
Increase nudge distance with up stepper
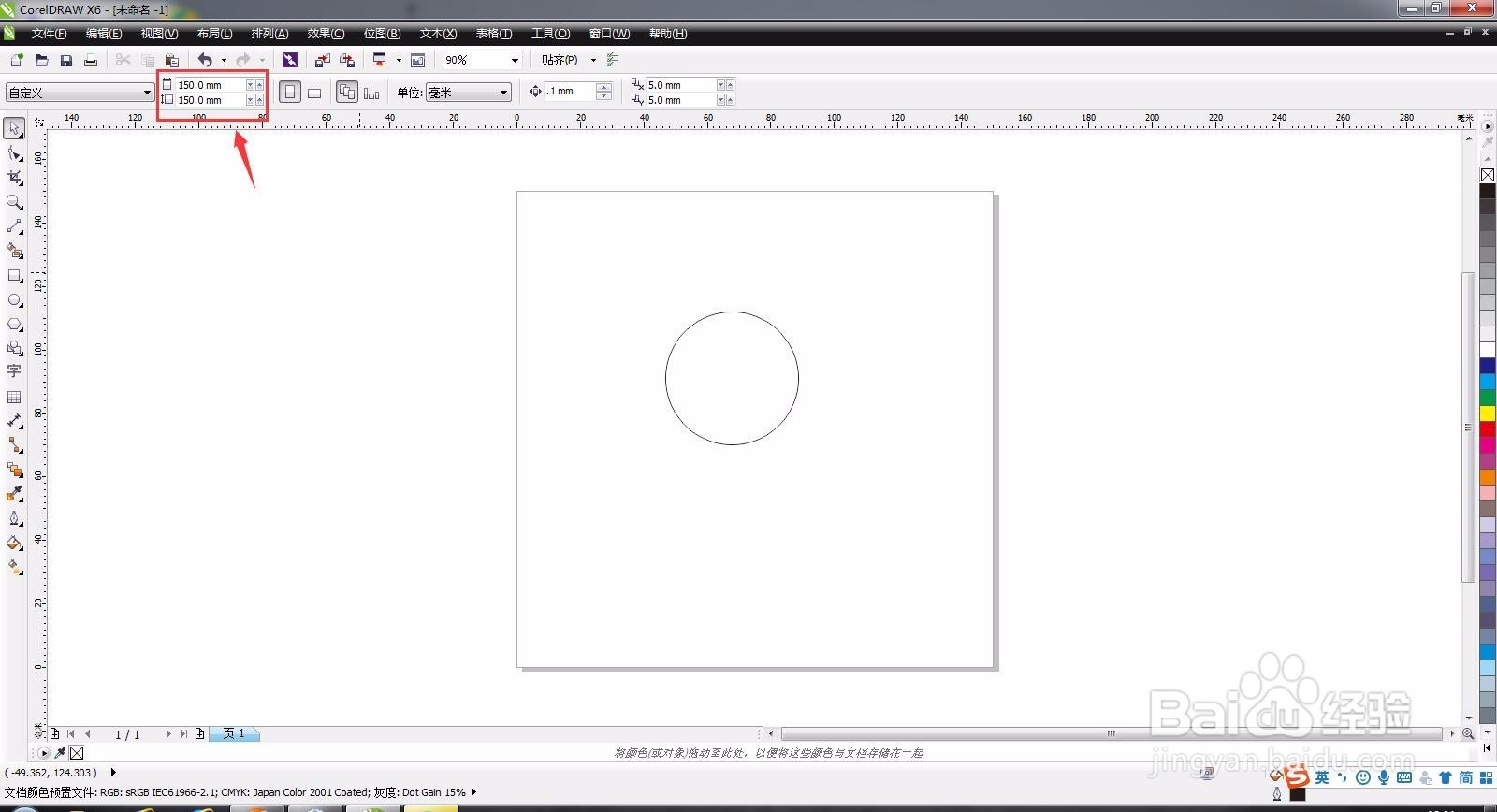(x=604, y=87)
